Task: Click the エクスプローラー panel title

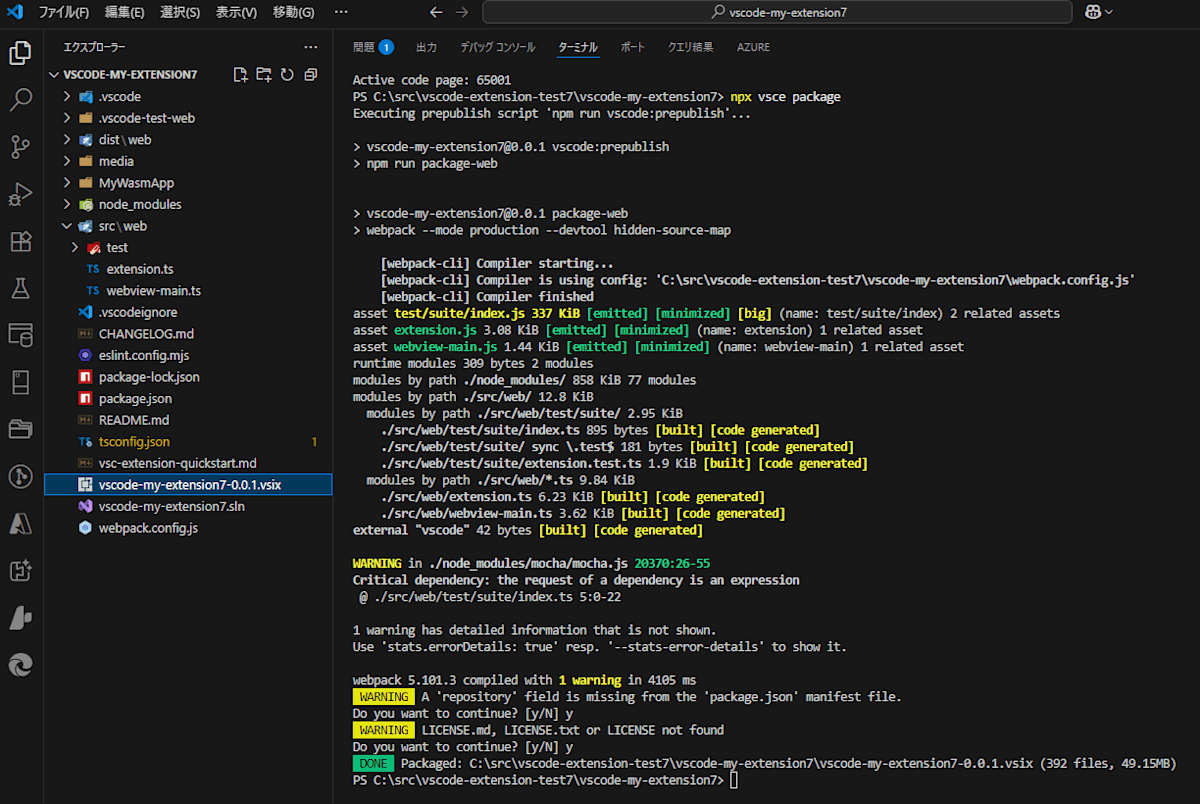Action: (x=94, y=47)
